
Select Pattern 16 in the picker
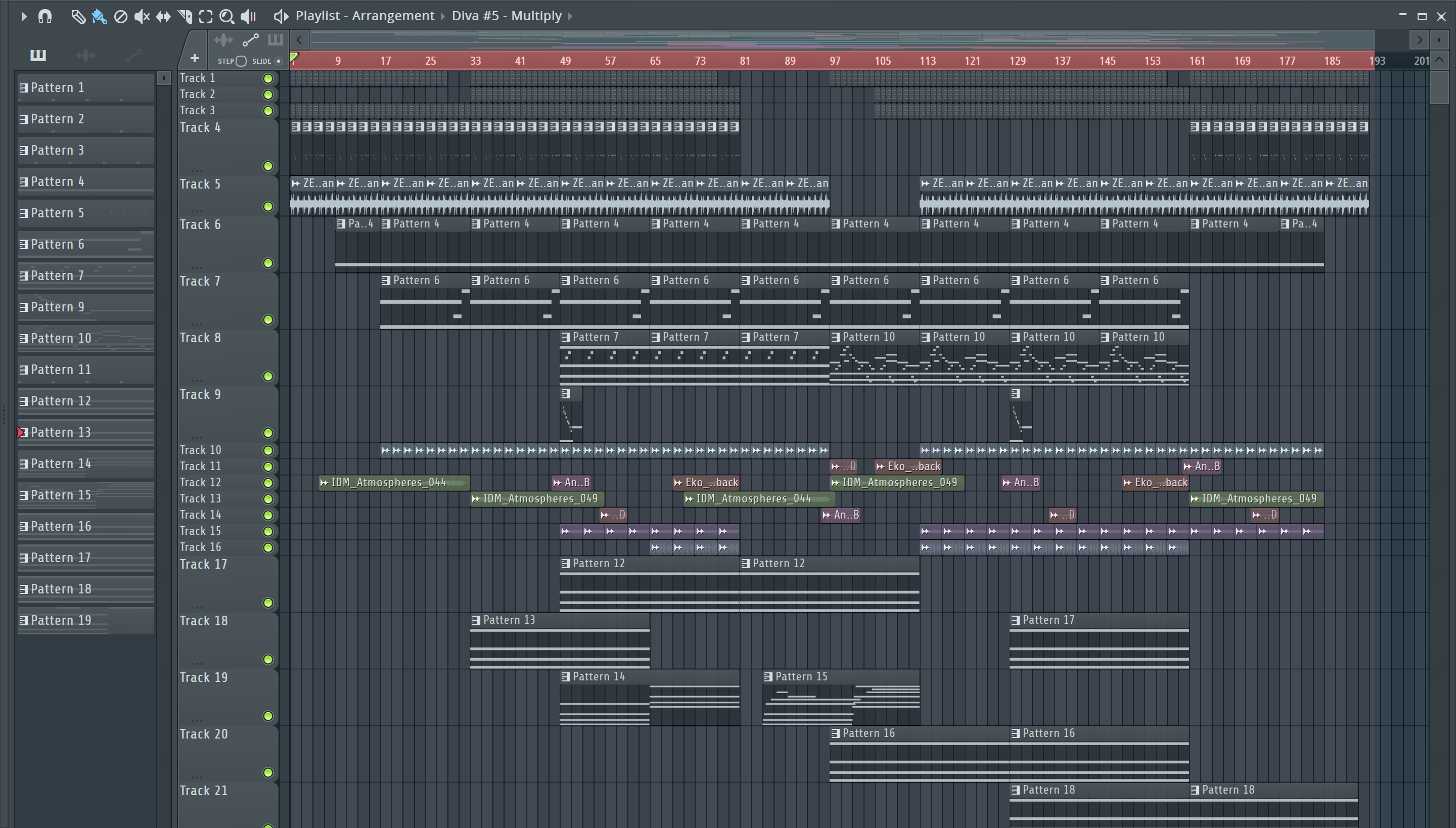coord(85,527)
